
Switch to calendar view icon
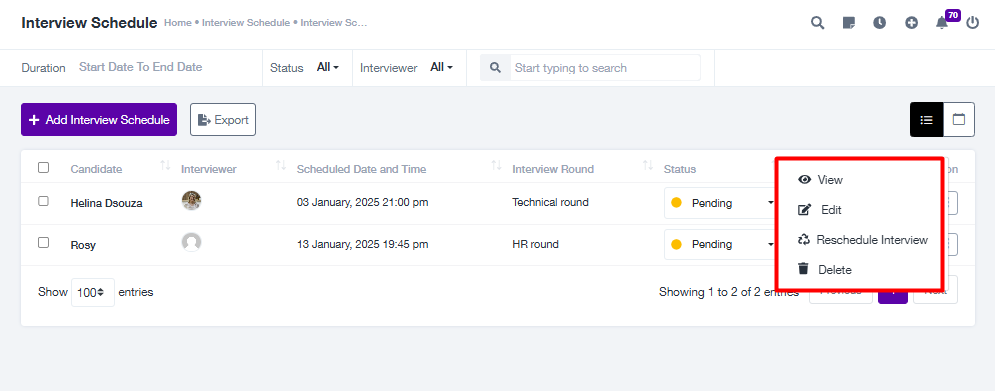(959, 119)
